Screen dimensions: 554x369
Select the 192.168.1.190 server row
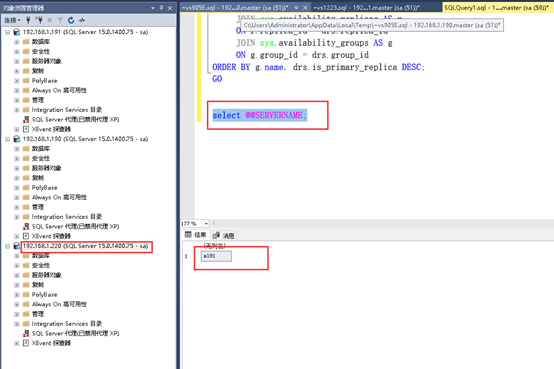point(86,139)
